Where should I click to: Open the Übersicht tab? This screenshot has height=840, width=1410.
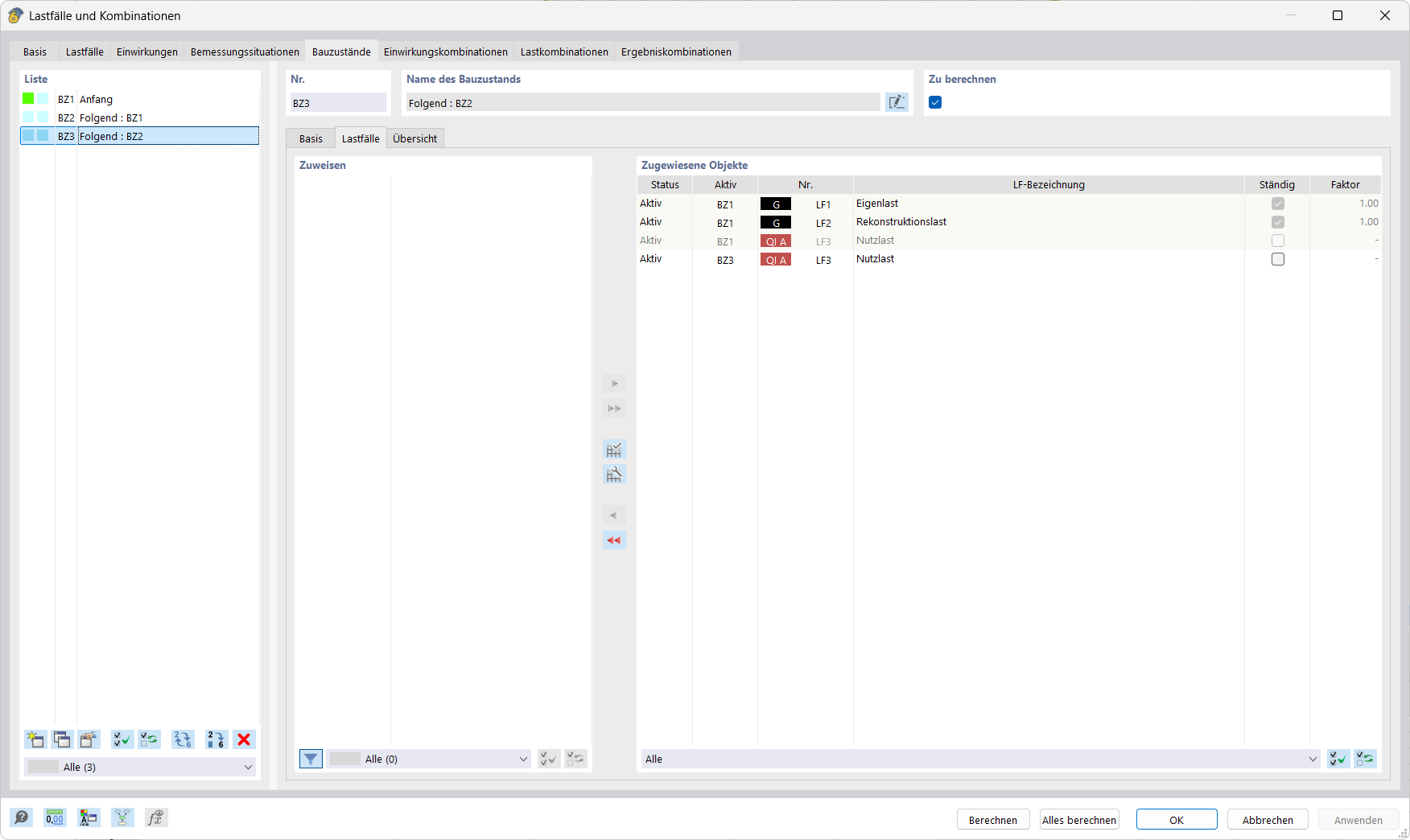(414, 138)
